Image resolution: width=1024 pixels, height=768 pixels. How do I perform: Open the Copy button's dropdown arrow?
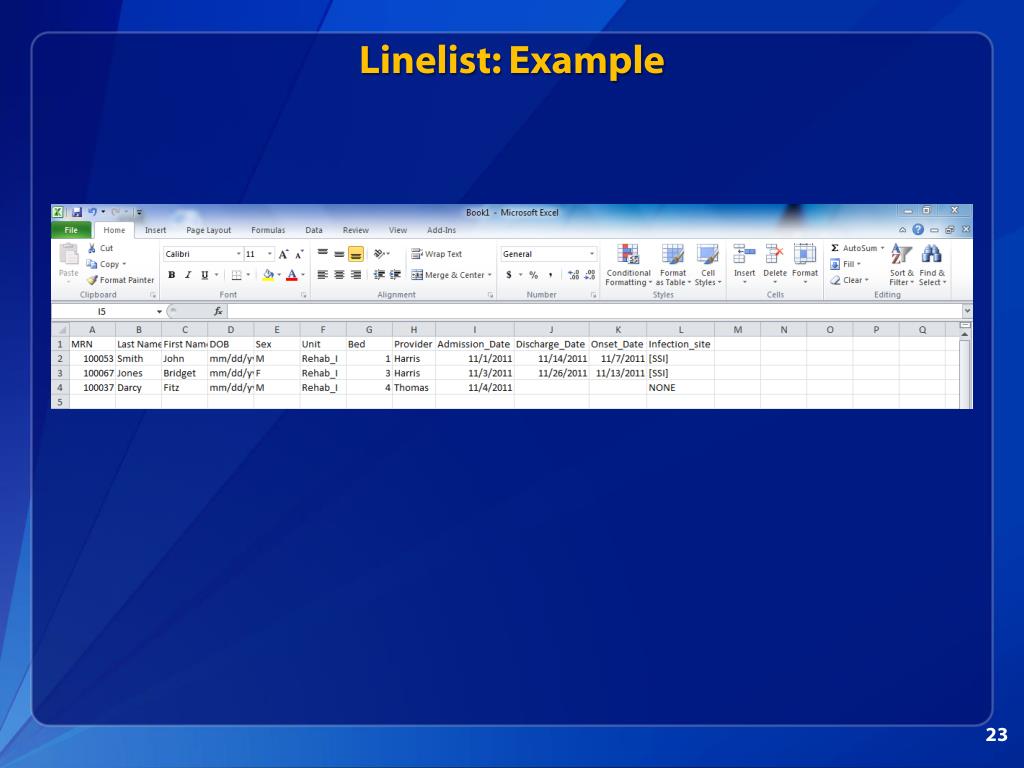[x=124, y=264]
